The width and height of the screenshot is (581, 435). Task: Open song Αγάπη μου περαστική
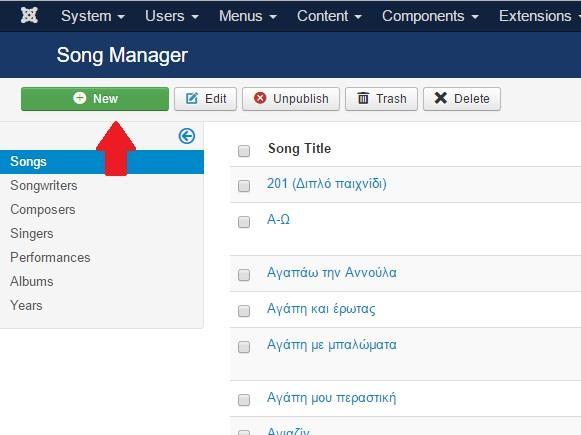pos(331,398)
